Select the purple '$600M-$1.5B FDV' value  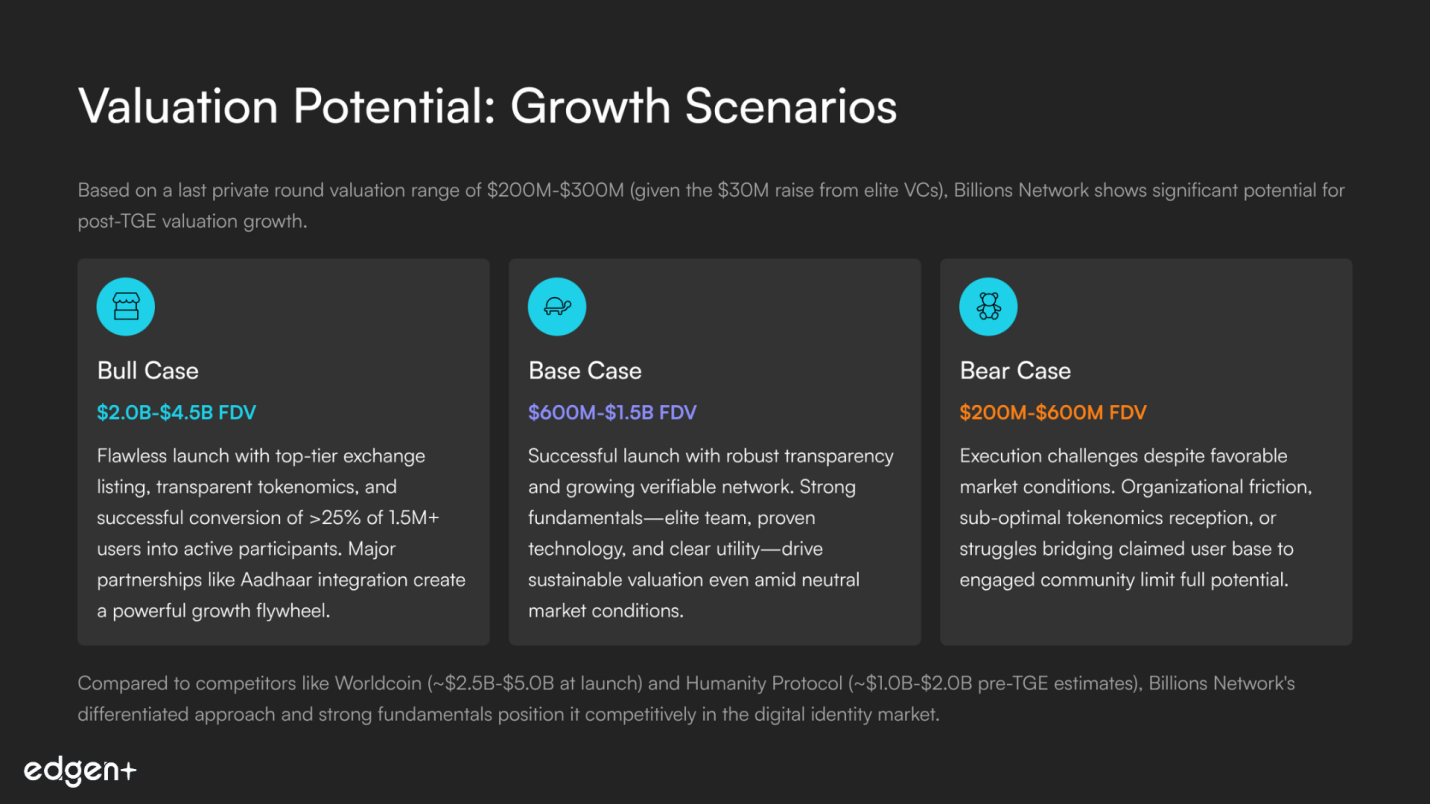click(612, 412)
